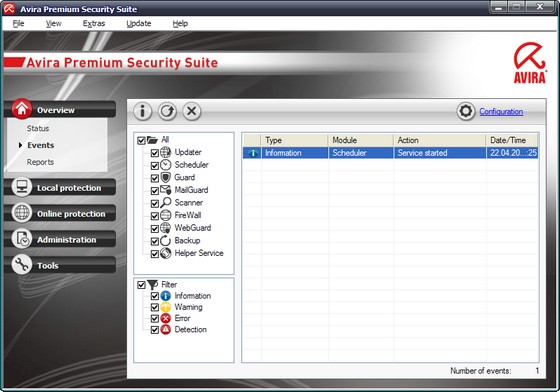Open the Extras menu
Viewport: 560px width, 392px height.
94,24
